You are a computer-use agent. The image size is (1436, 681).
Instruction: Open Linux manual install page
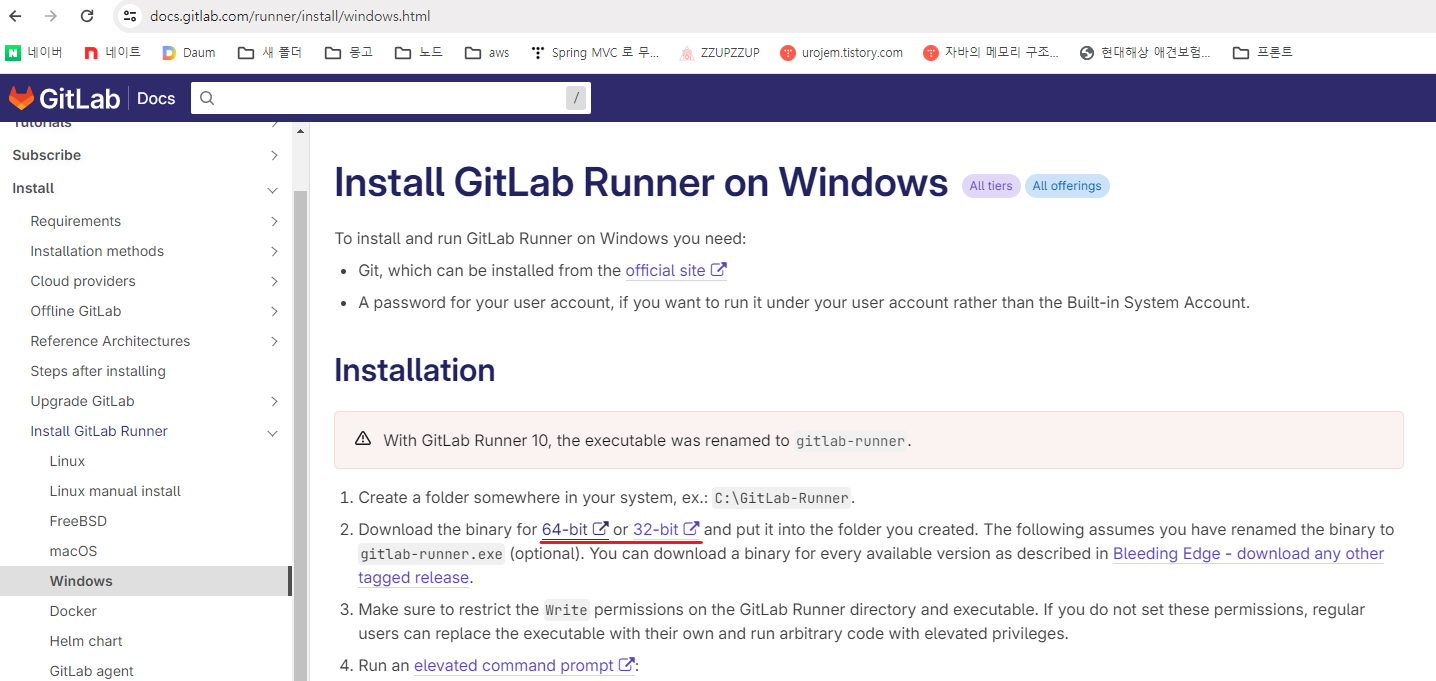(x=115, y=491)
